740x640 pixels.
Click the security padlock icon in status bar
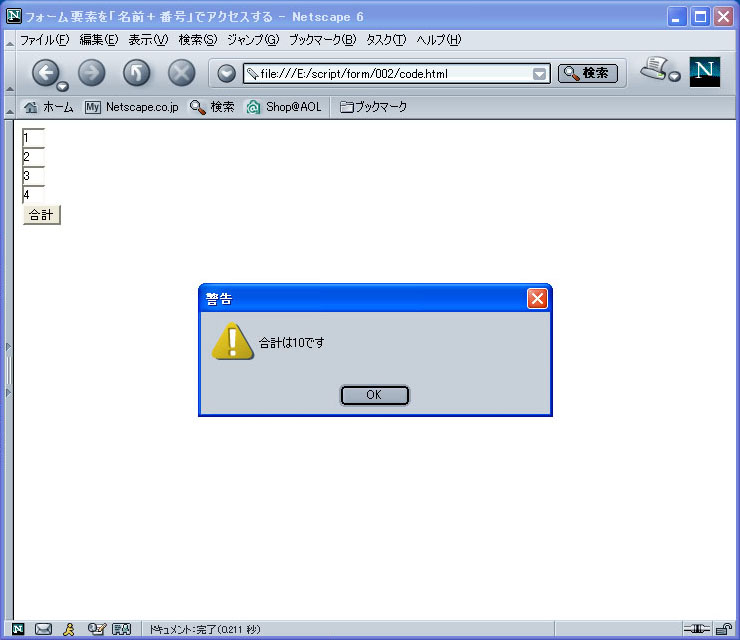pyautogui.click(x=723, y=629)
